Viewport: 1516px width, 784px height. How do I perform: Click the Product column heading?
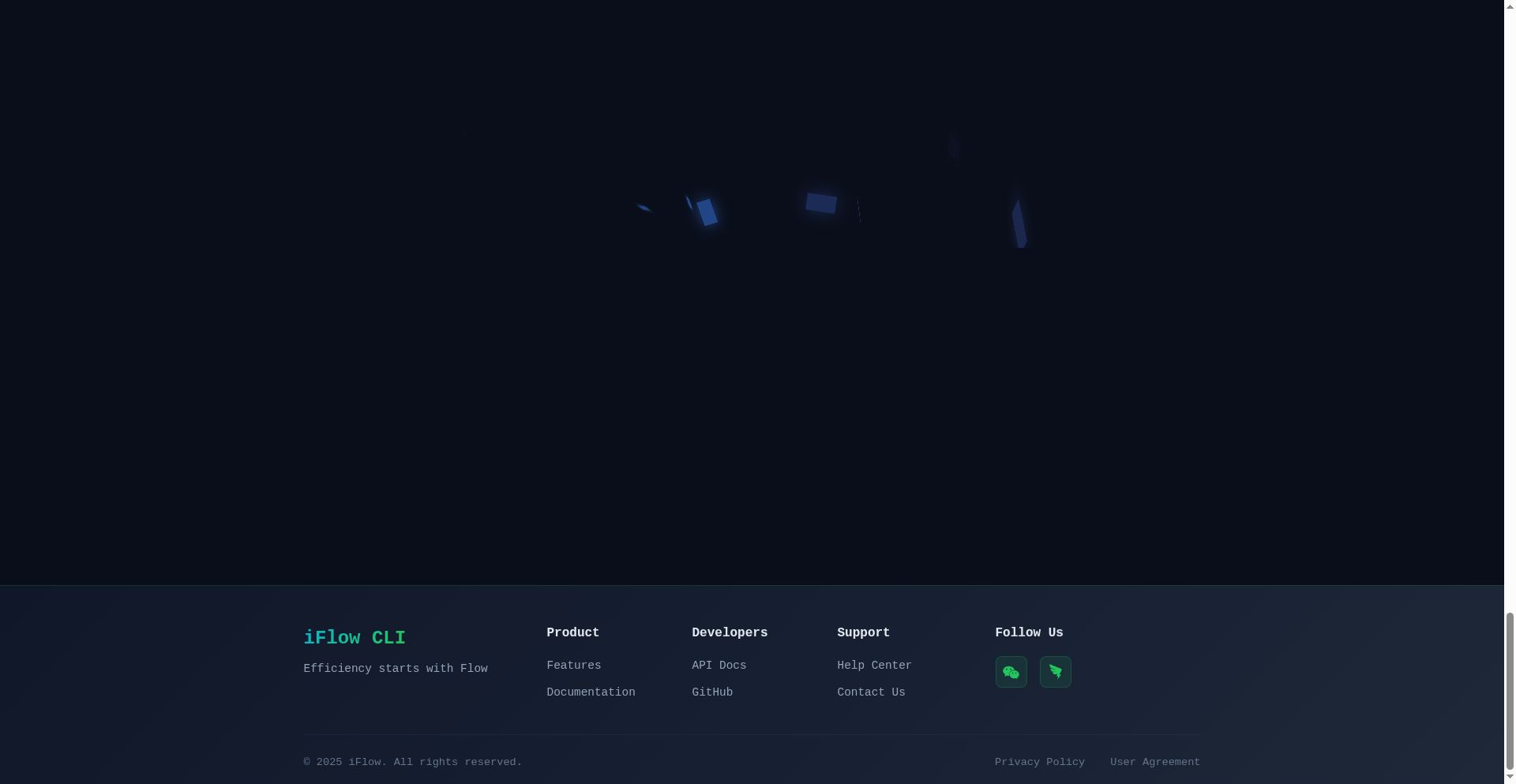click(x=572, y=632)
